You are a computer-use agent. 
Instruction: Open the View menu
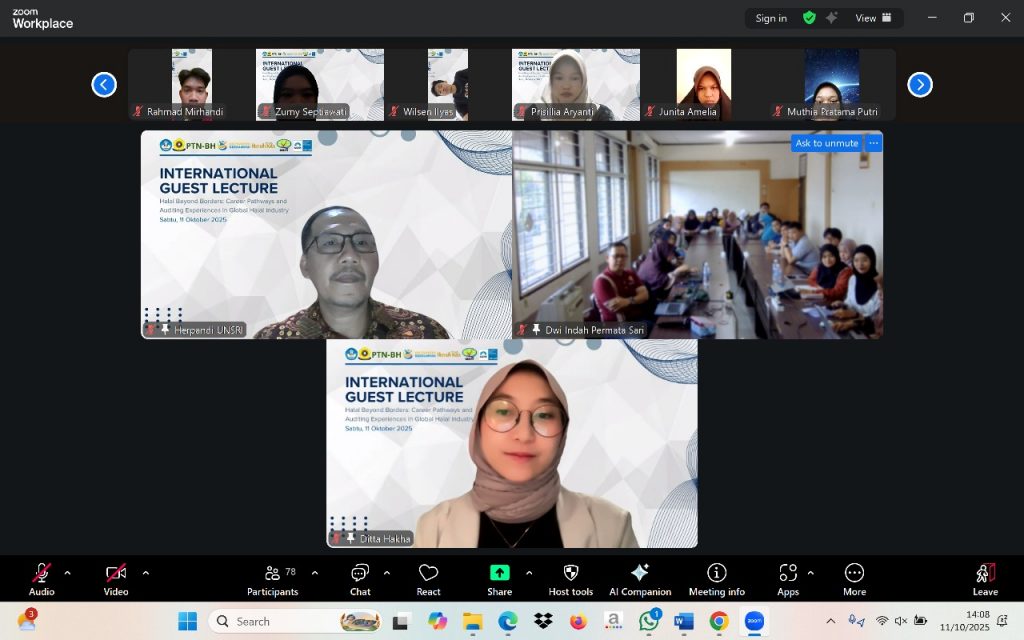[x=871, y=18]
